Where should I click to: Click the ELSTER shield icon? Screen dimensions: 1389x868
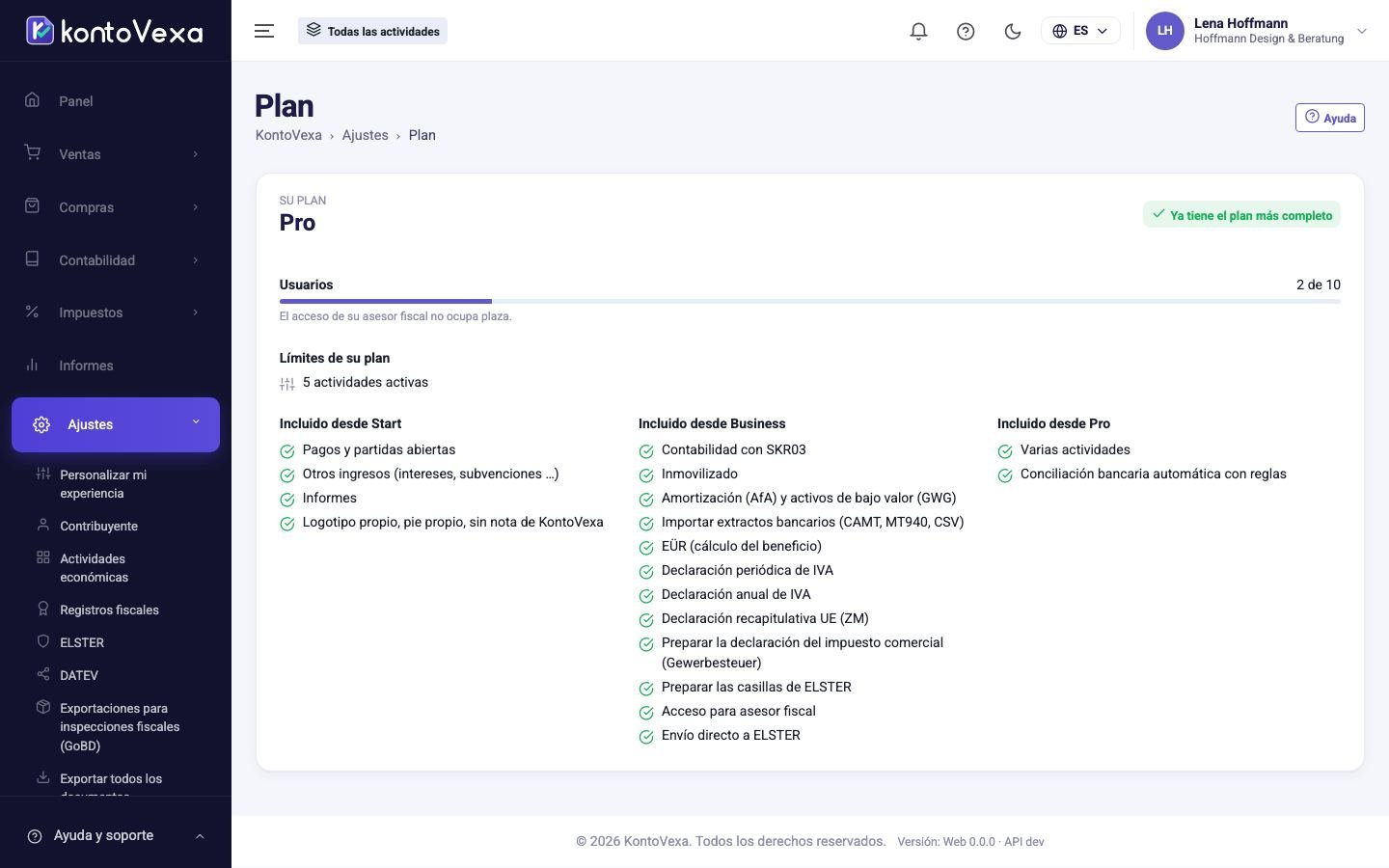click(42, 641)
